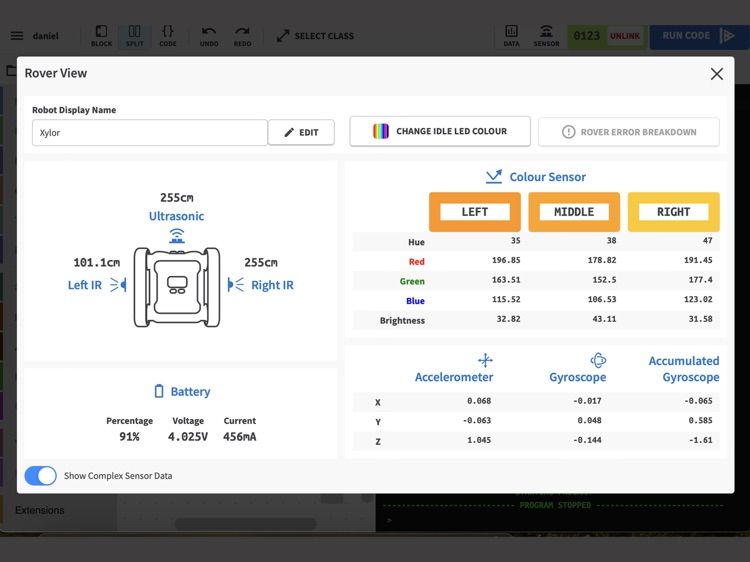Image resolution: width=750 pixels, height=562 pixels.
Task: Click the Accelerometer axes icon
Action: pos(485,360)
